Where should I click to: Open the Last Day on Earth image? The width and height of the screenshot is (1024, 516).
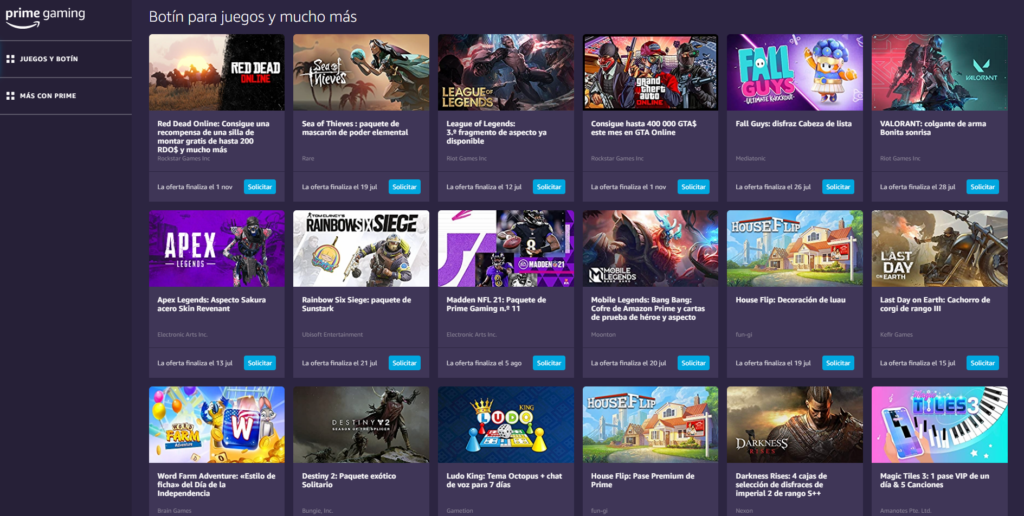[x=940, y=248]
